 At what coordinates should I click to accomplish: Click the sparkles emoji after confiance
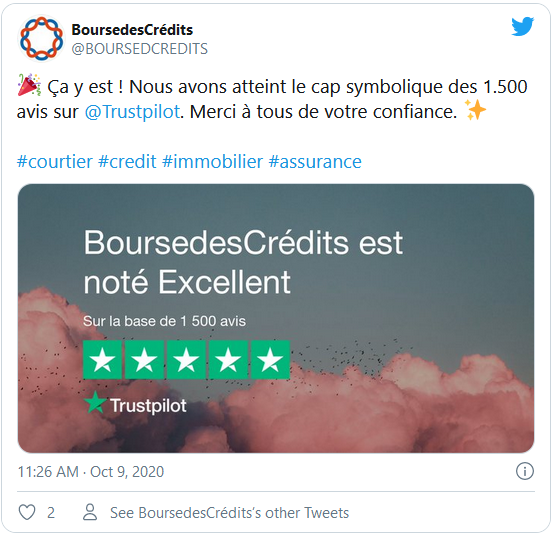(475, 110)
